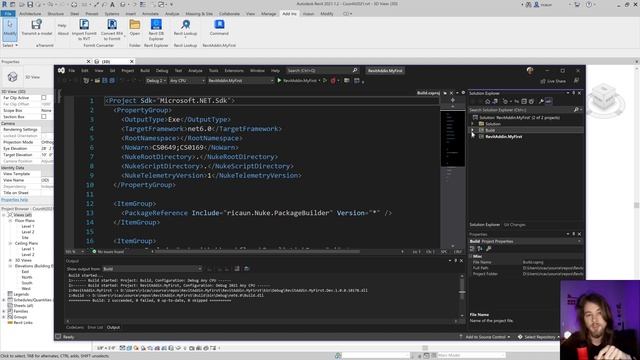Open Any CPU platform dropdown

click(187, 81)
